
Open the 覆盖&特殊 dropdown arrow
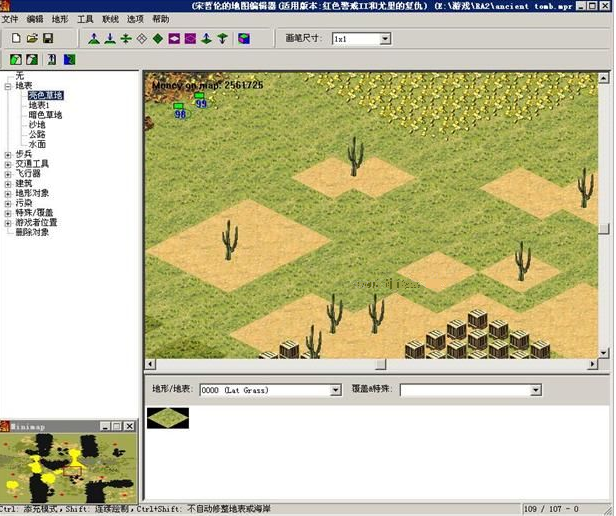point(535,390)
